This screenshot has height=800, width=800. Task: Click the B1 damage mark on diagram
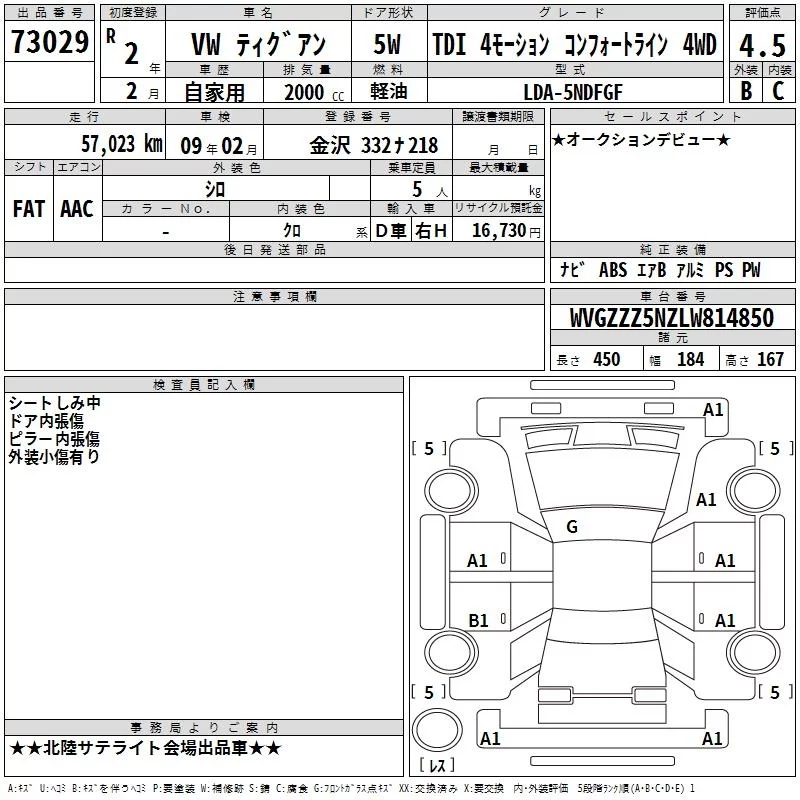478,620
